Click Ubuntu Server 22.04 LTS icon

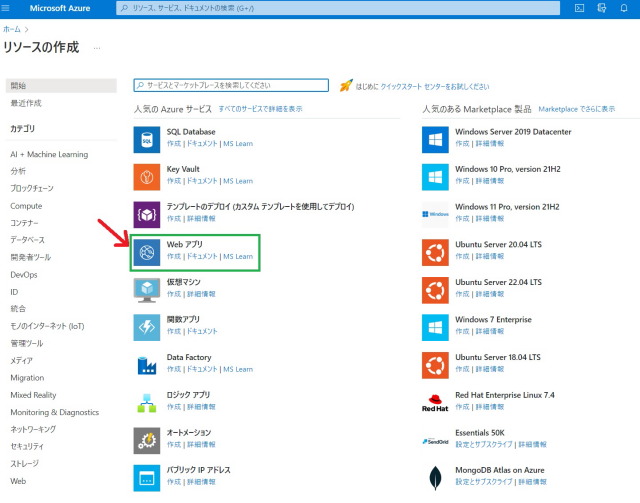pos(435,290)
